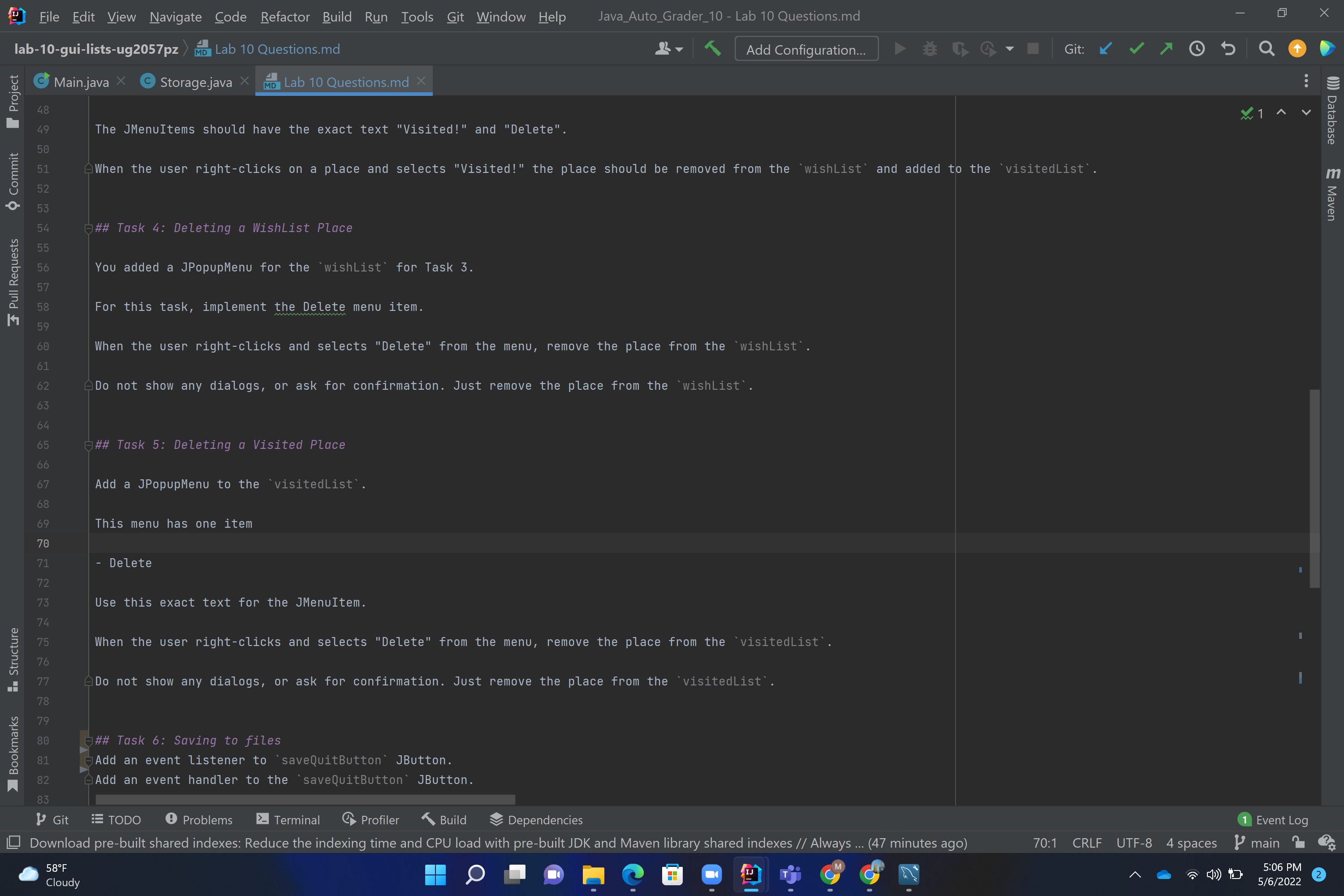Click the rollback undo icon
The height and width of the screenshot is (896, 1344).
click(x=1228, y=49)
